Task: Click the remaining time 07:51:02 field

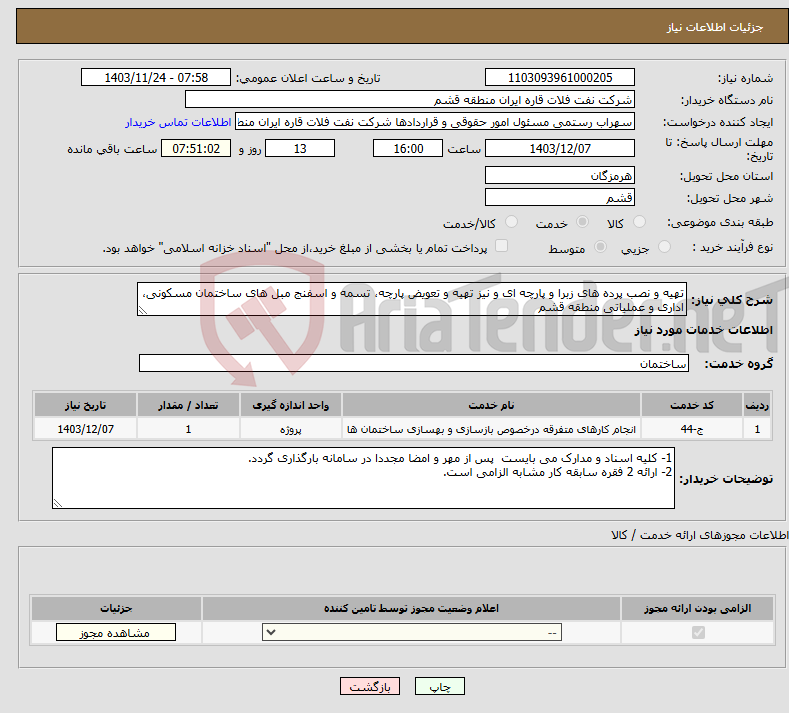Action: tap(196, 148)
